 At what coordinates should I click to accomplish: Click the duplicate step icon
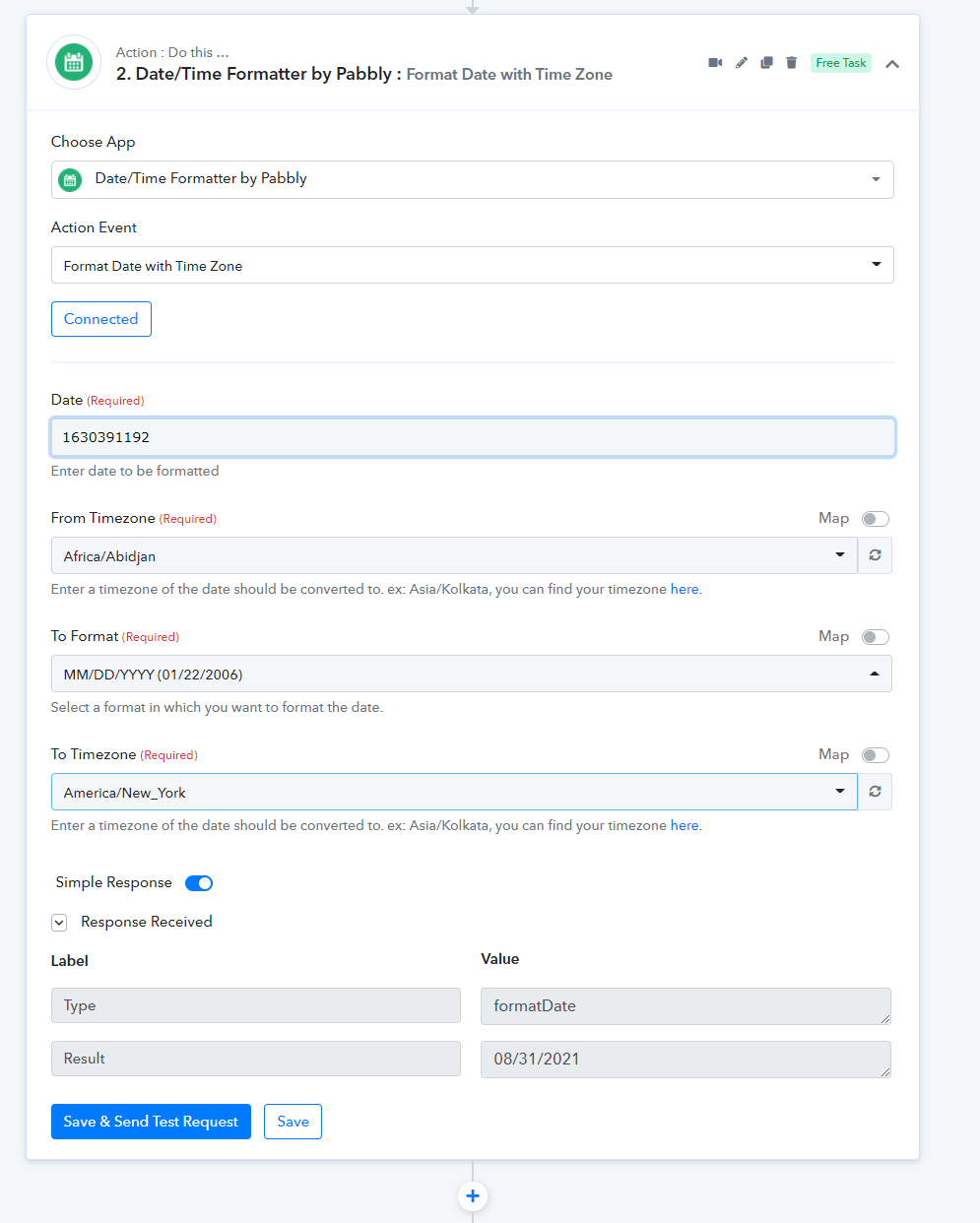[x=766, y=63]
